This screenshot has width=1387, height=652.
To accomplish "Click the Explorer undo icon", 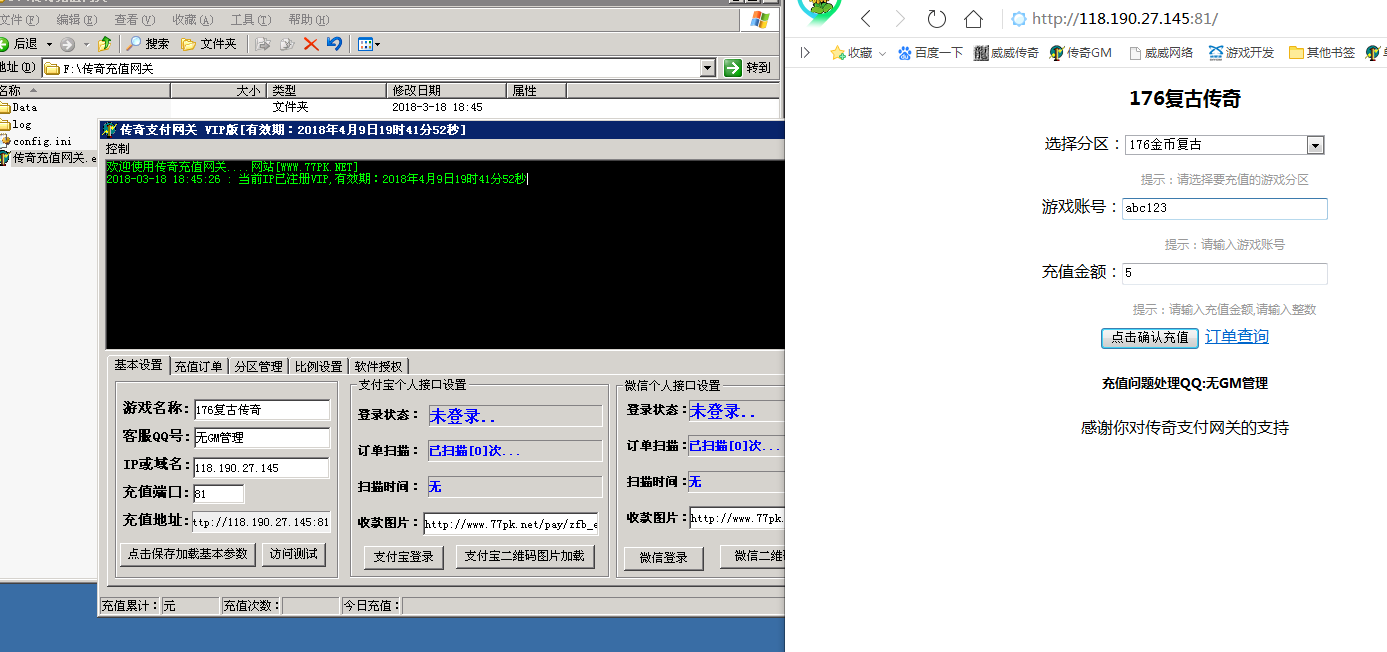I will (334, 44).
